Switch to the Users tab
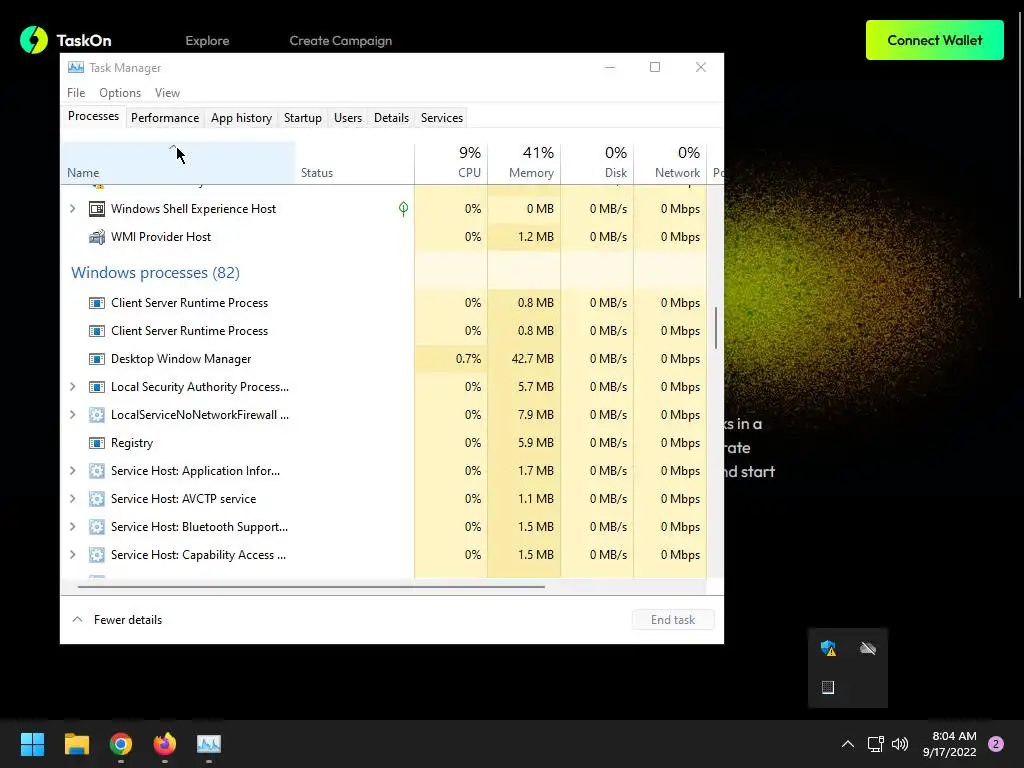 click(348, 118)
